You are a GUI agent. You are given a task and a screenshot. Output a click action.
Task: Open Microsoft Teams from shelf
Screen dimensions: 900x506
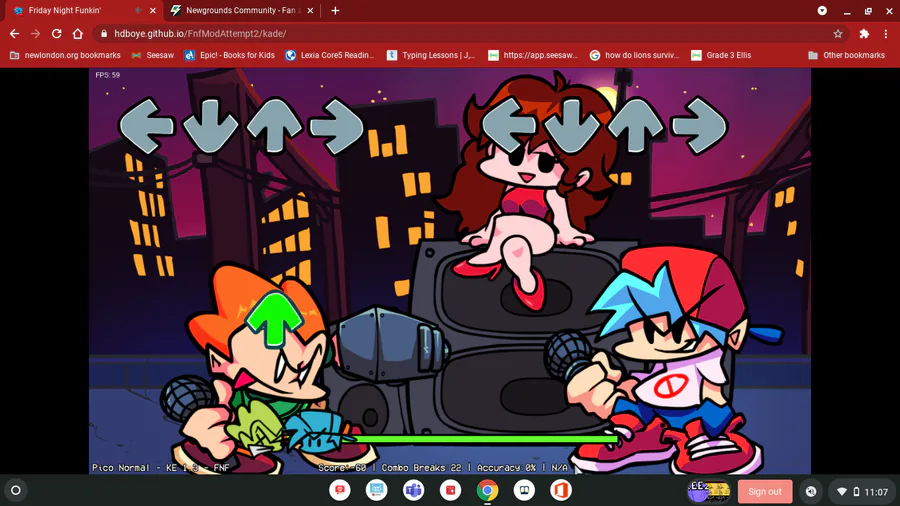tap(413, 491)
